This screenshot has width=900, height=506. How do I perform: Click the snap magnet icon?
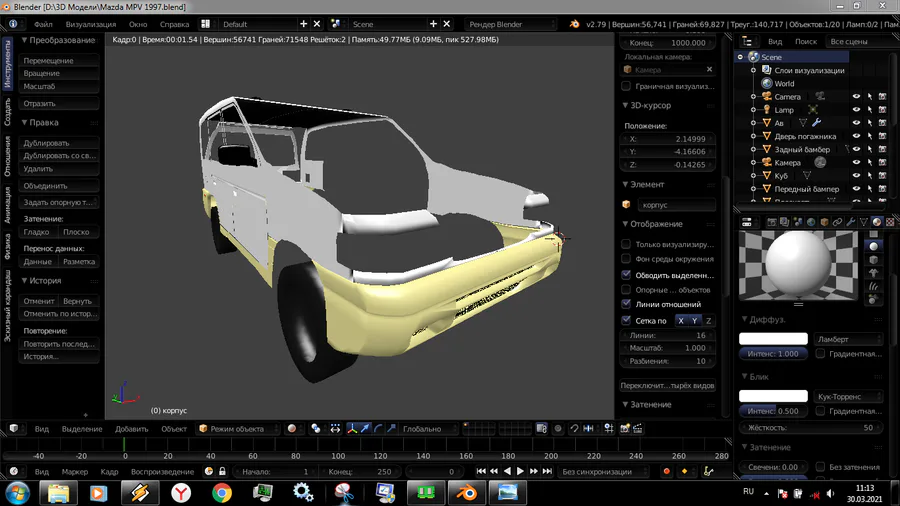point(574,429)
